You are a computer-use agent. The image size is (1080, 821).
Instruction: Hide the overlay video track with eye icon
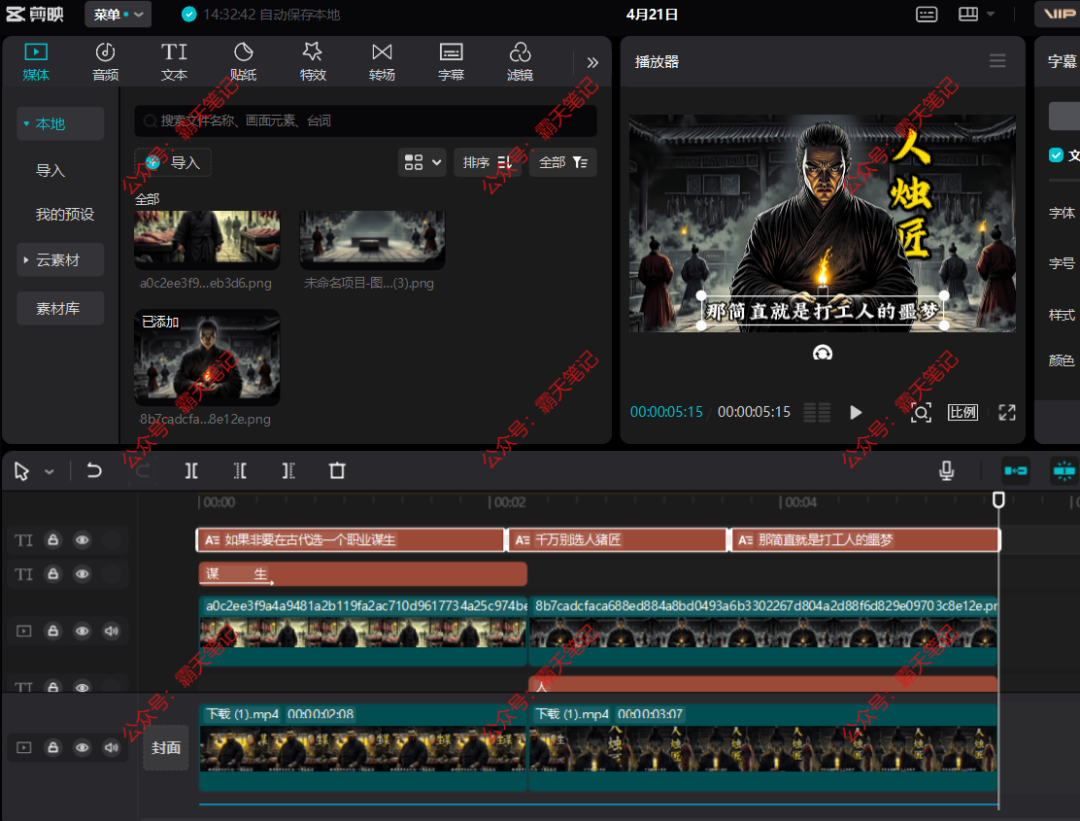click(82, 631)
